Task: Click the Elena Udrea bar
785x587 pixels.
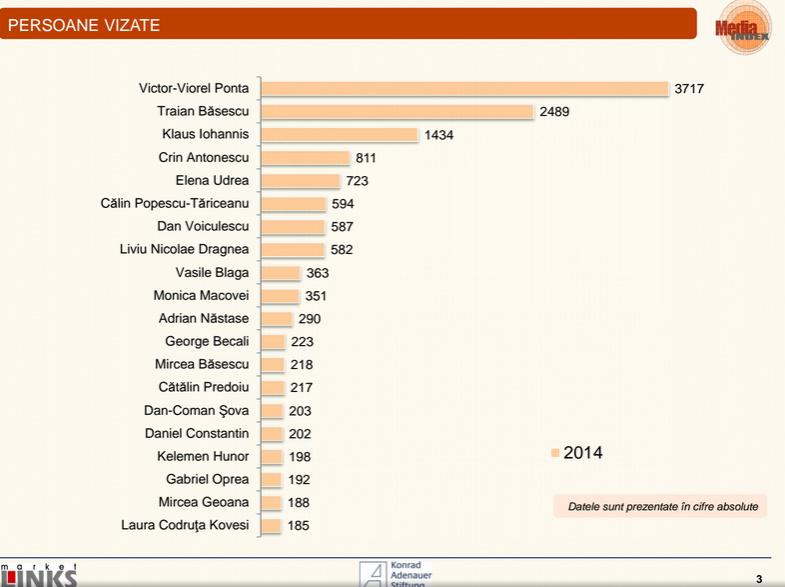Action: 301,181
